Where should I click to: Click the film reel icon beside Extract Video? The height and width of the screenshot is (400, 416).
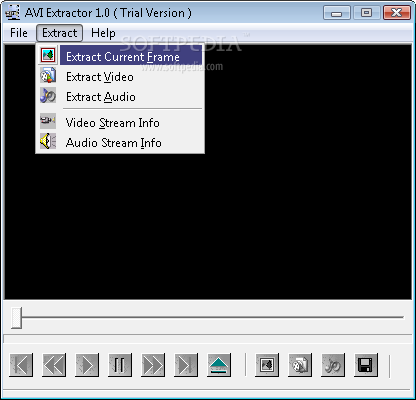48,75
